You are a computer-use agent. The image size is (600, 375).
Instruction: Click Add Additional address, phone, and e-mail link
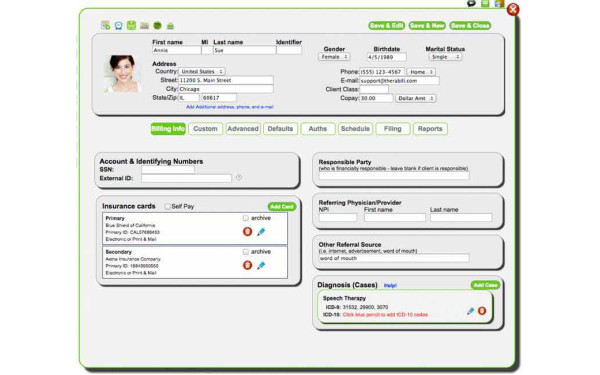(230, 107)
